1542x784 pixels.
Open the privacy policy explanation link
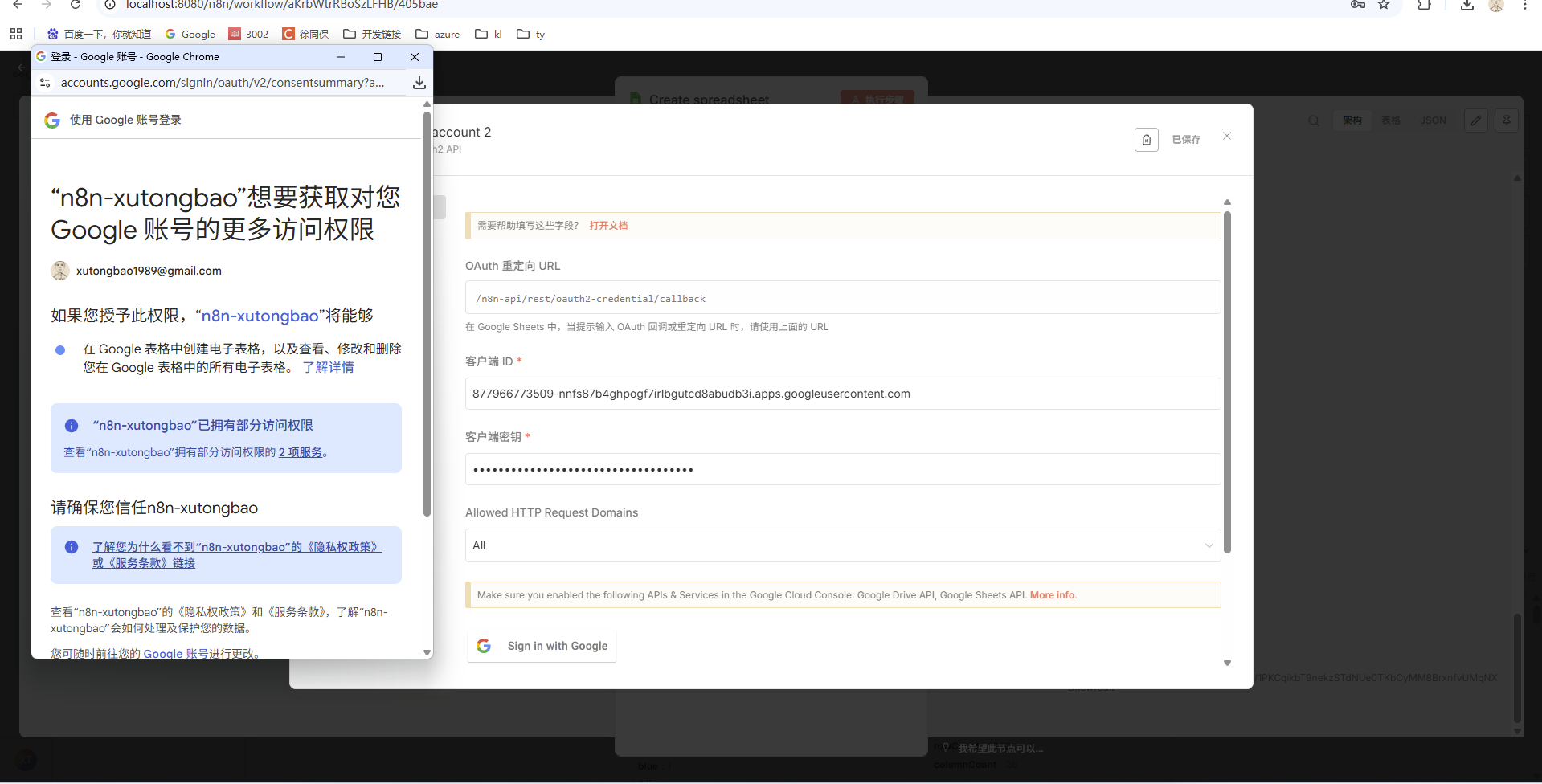coord(237,555)
